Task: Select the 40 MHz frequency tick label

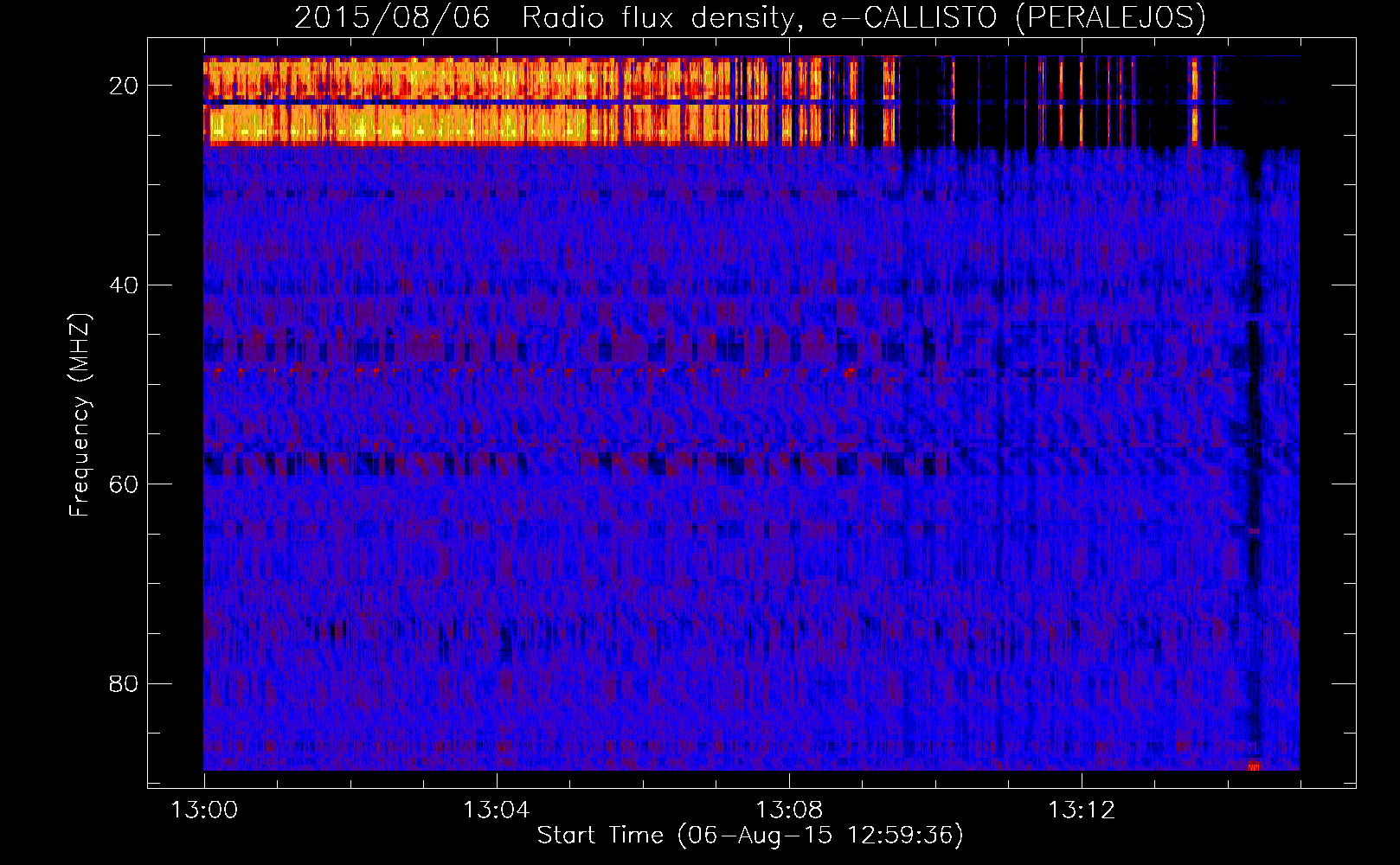Action: (x=125, y=285)
